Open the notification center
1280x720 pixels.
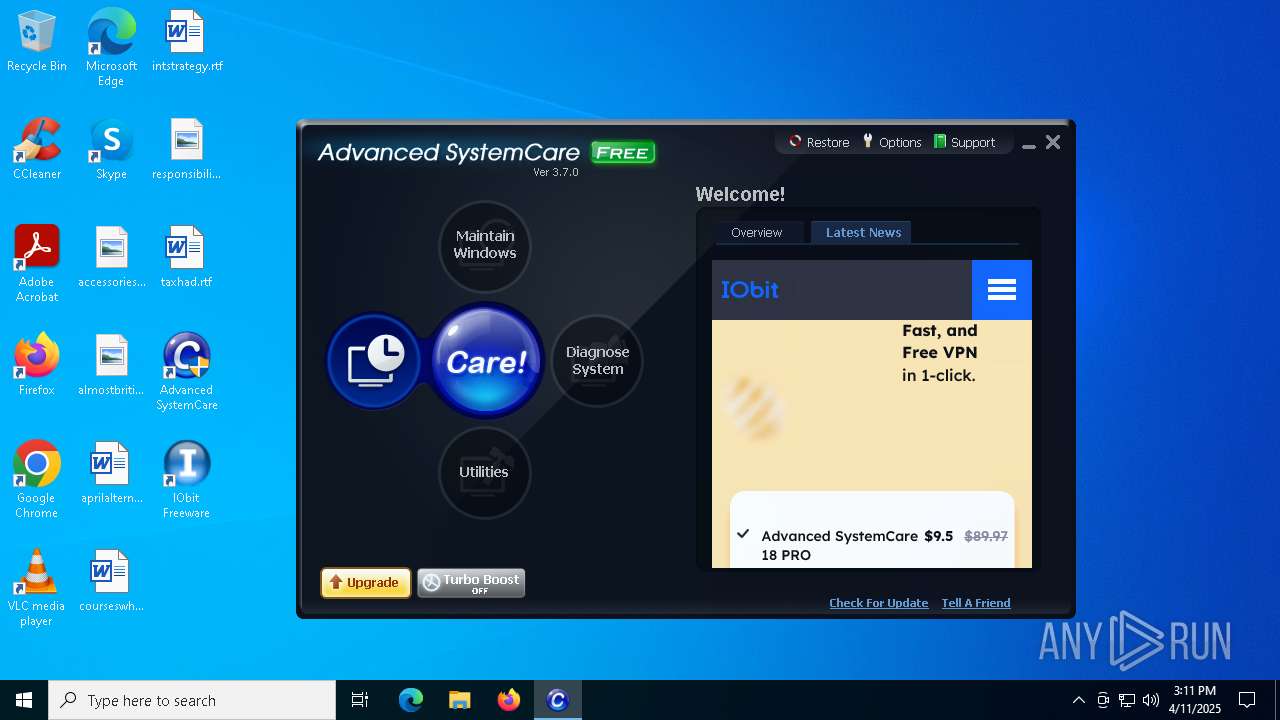[x=1247, y=700]
